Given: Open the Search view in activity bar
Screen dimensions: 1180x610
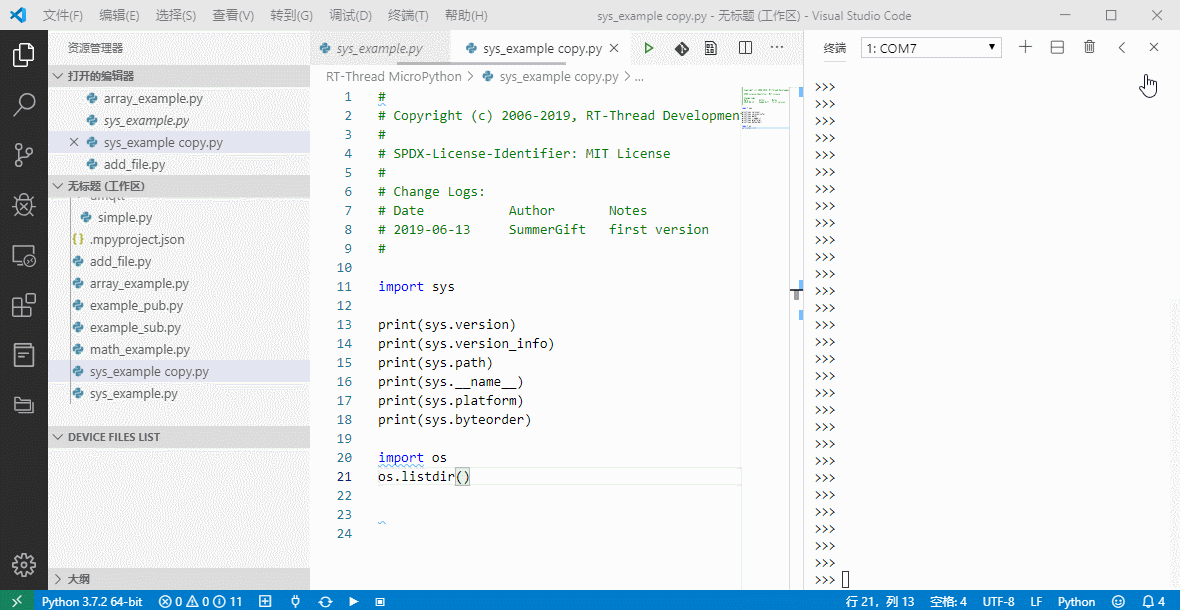Looking at the screenshot, I should (x=24, y=104).
